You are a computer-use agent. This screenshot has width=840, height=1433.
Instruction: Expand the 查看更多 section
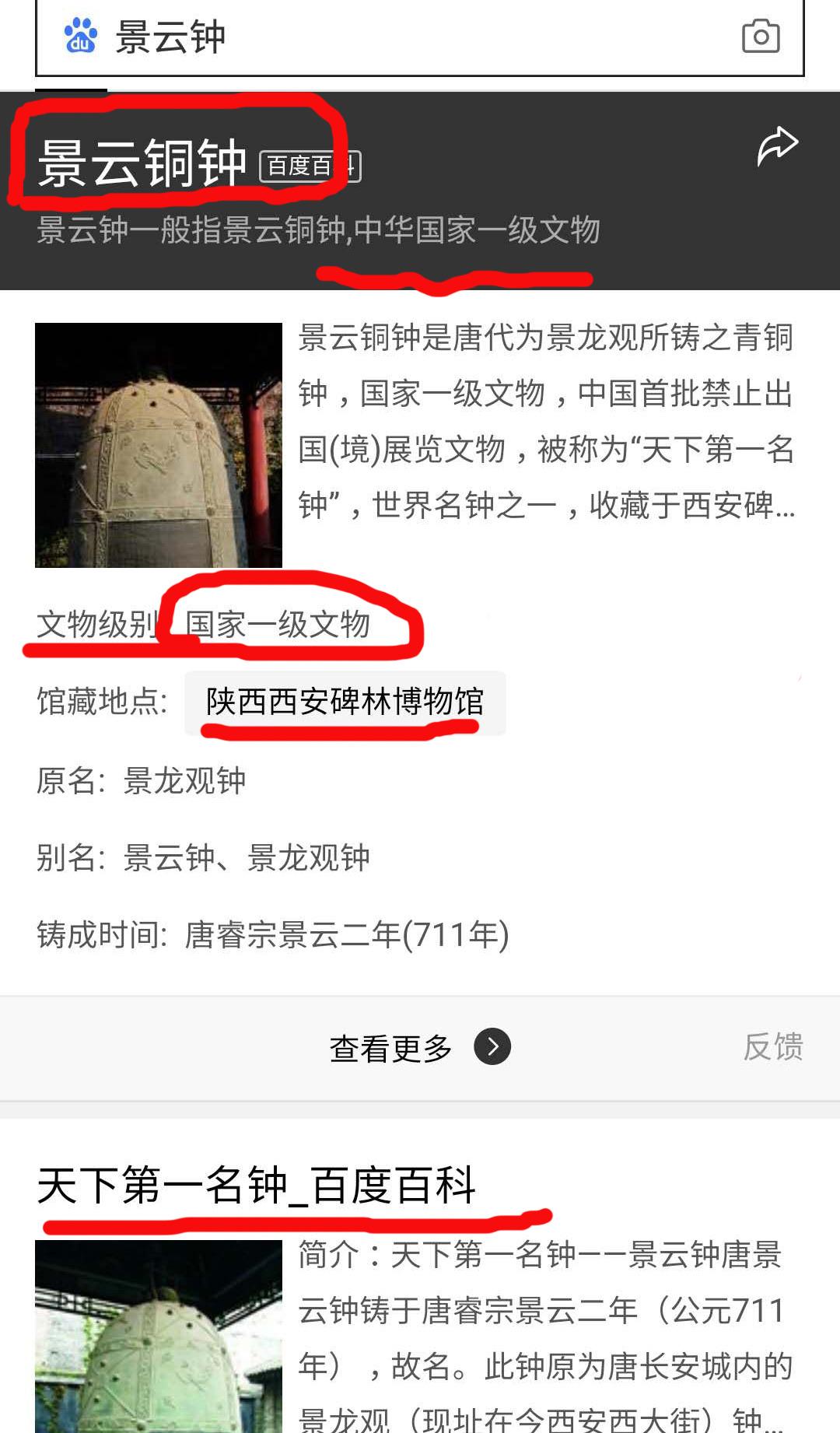click(x=420, y=1047)
